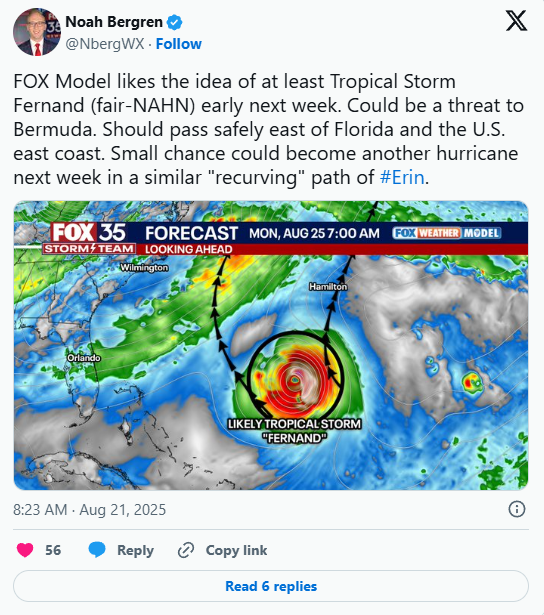Open the FOX 35 forecast map image
The image size is (544, 615).
[271, 345]
